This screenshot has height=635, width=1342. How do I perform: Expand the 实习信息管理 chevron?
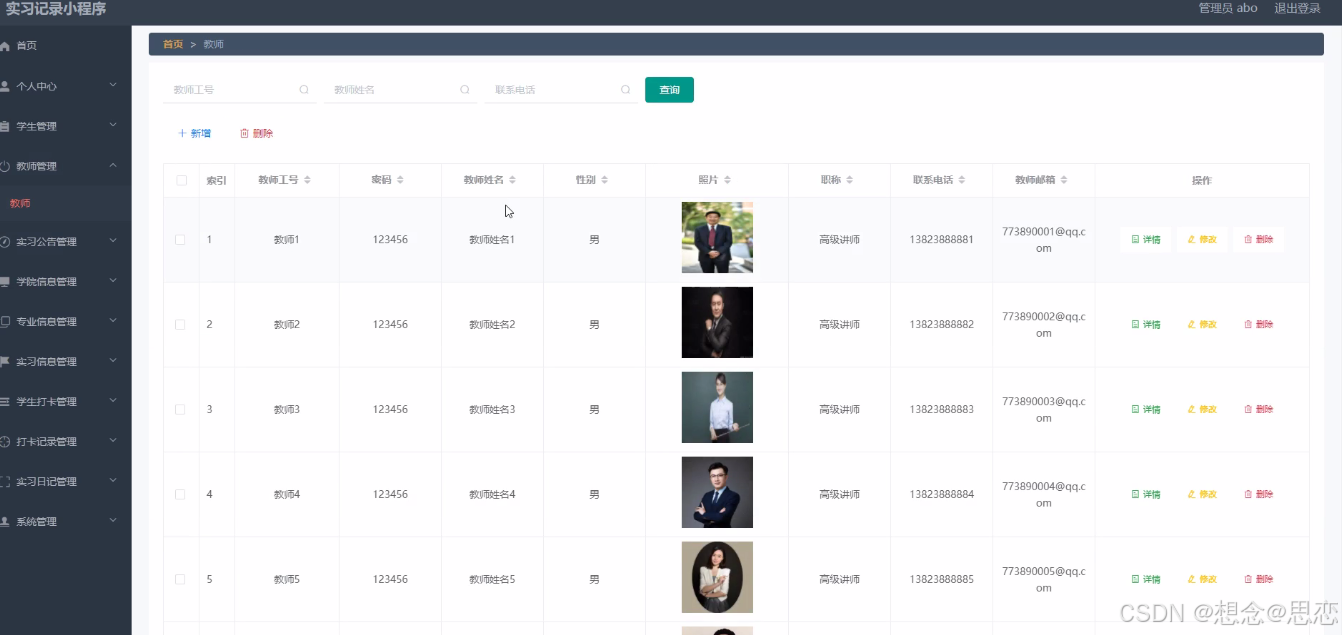[x=113, y=361]
